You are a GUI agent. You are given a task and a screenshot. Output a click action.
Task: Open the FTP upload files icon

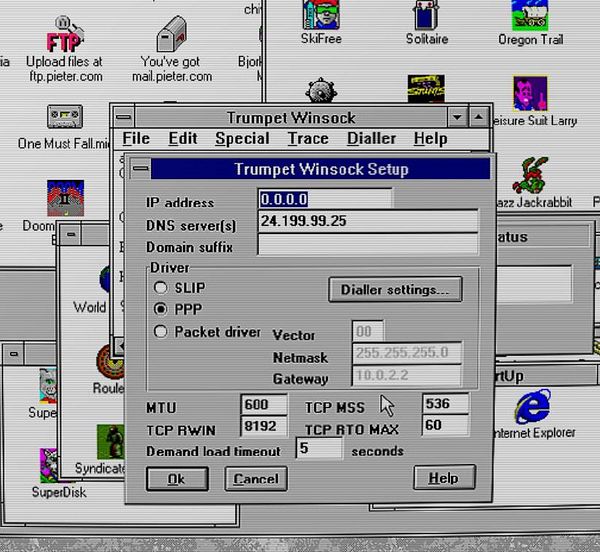pyautogui.click(x=64, y=34)
